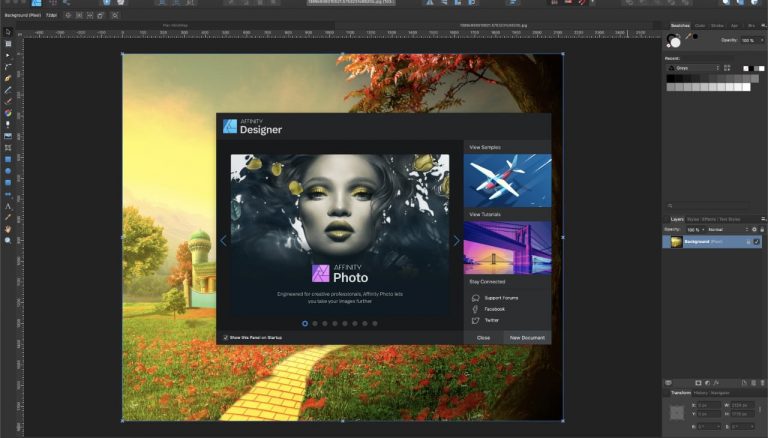This screenshot has height=438, width=768.
Task: Click the New Document button
Action: coord(527,338)
